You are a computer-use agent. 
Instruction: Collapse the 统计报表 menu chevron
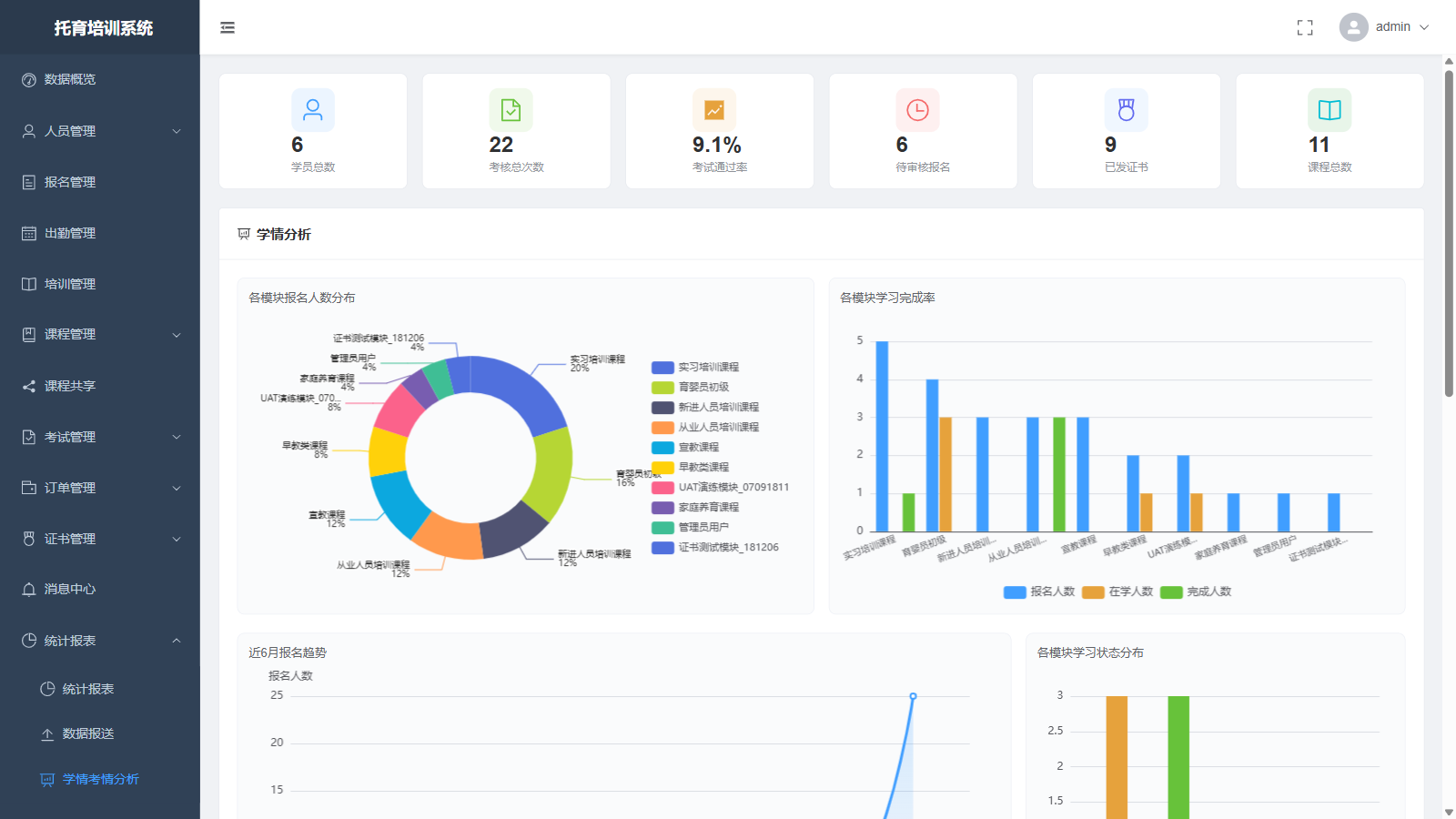tap(177, 641)
